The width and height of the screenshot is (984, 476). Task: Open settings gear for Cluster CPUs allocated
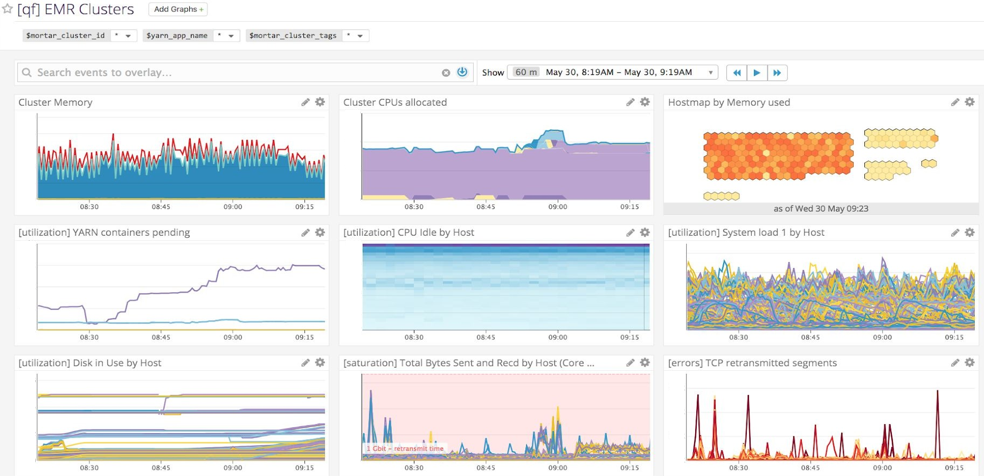[x=645, y=102]
